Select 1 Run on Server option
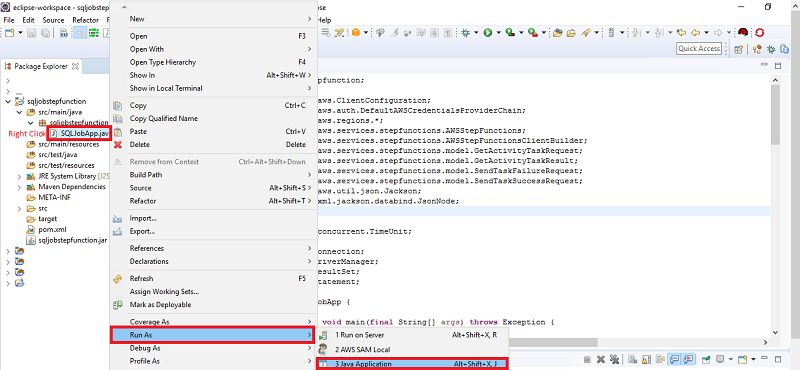Screen dimensions: 800x370 (x=412, y=335)
